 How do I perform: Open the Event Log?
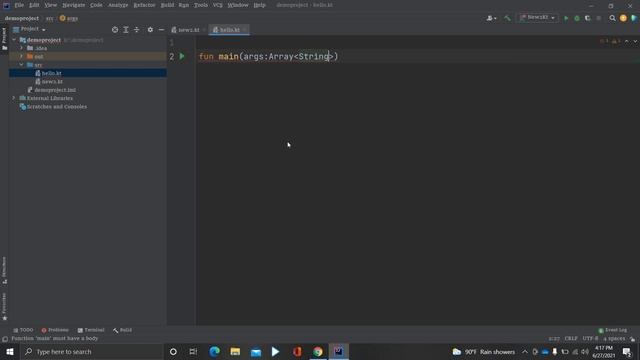click(x=612, y=330)
